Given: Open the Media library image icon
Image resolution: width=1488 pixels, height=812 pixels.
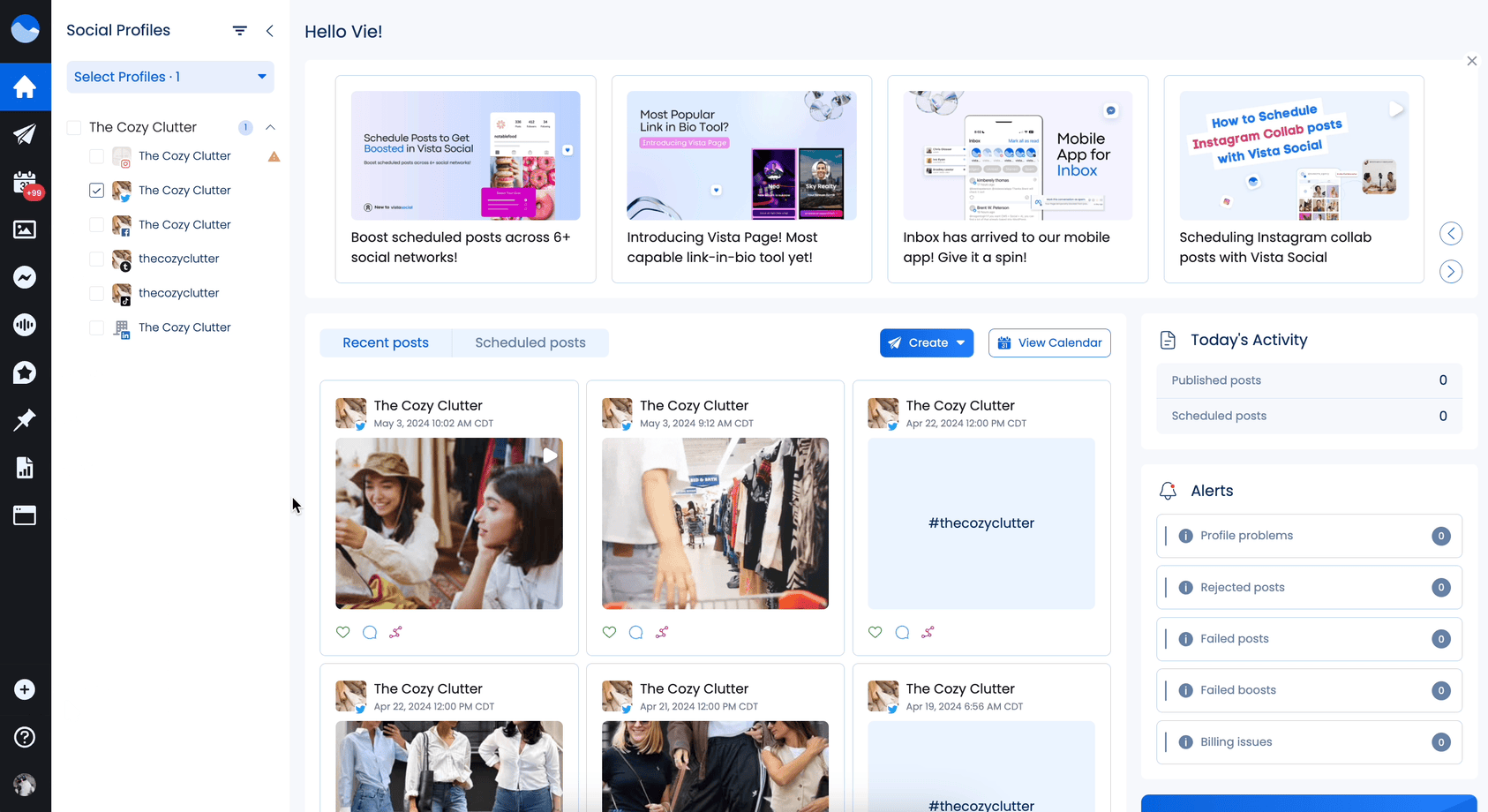Looking at the screenshot, I should pos(25,229).
